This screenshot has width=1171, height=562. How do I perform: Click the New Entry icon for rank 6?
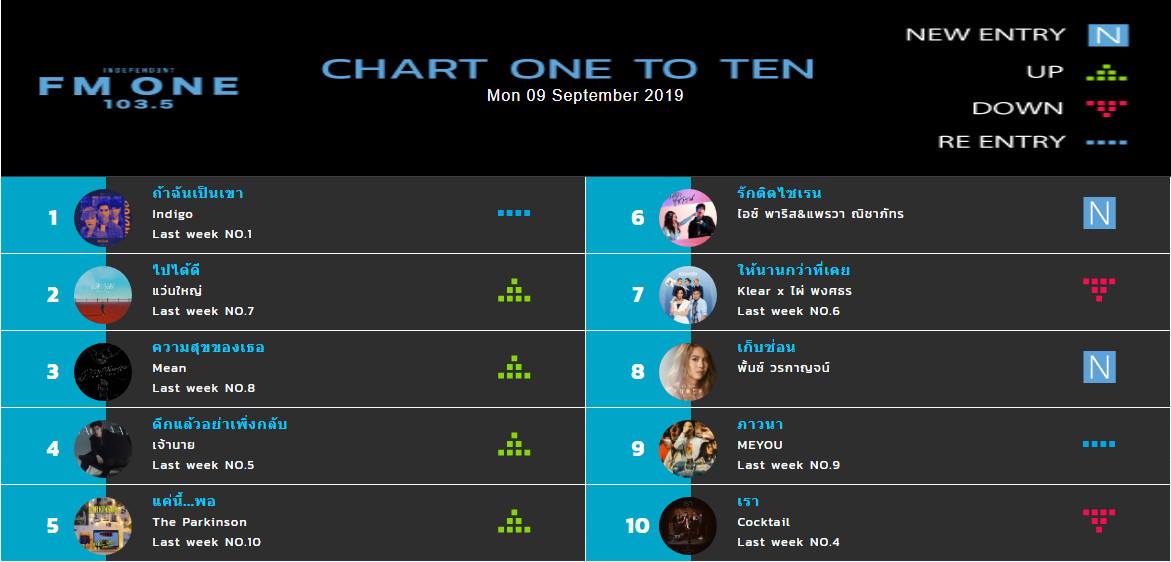click(1099, 213)
